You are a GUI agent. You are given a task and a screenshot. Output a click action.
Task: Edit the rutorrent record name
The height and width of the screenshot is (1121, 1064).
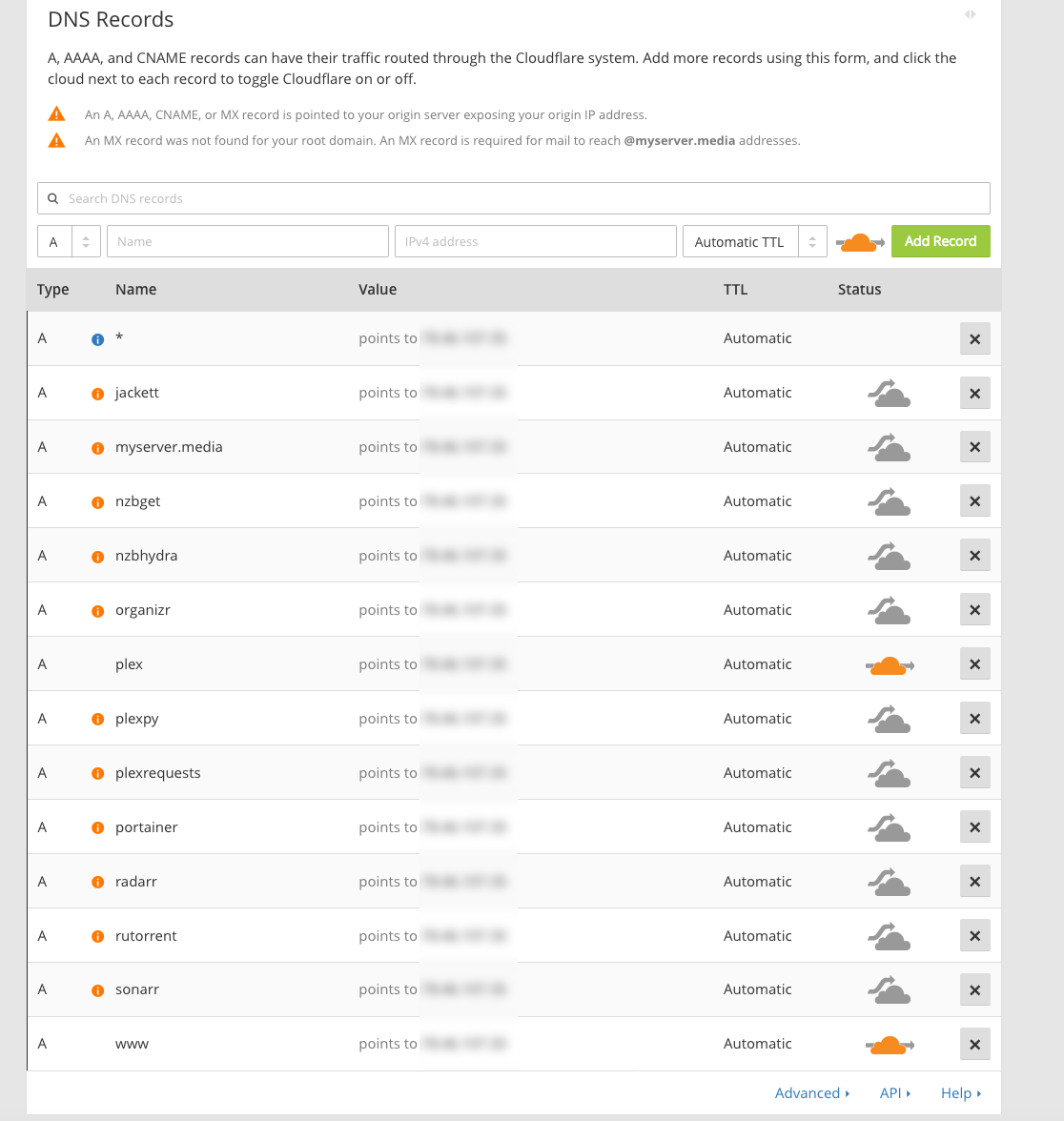point(146,936)
